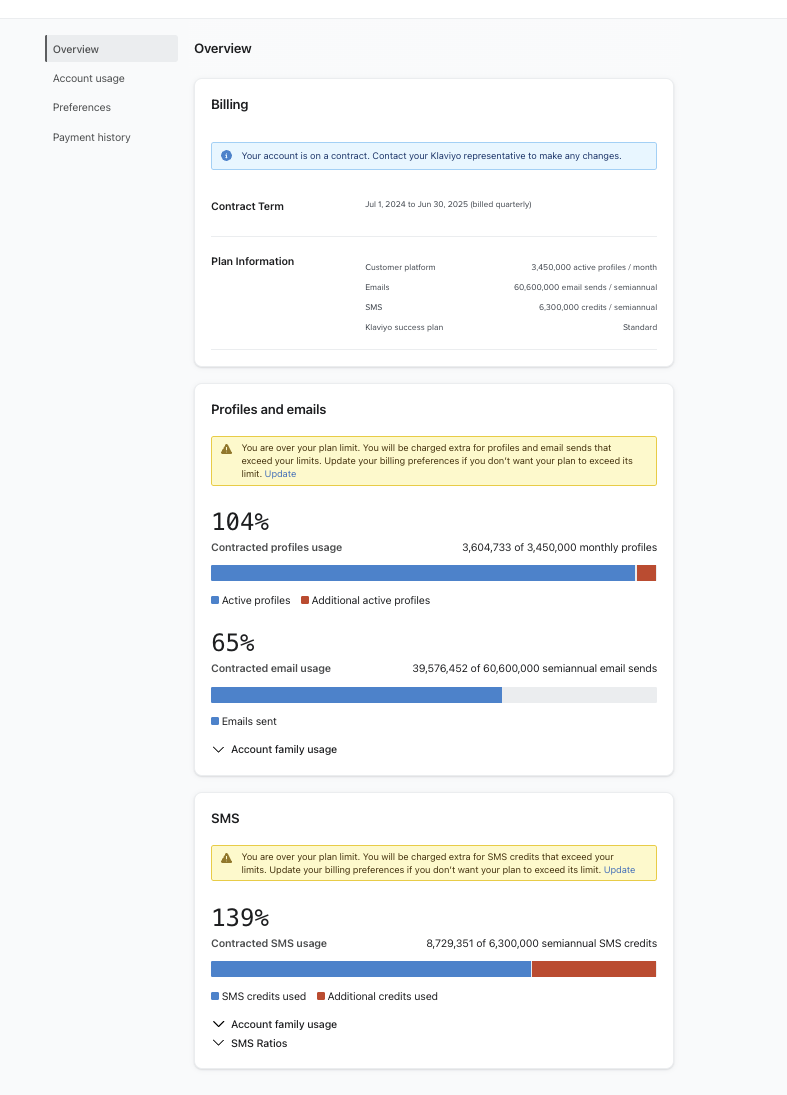
Task: Click the red Additional active profiles legend square
Action: 304,601
